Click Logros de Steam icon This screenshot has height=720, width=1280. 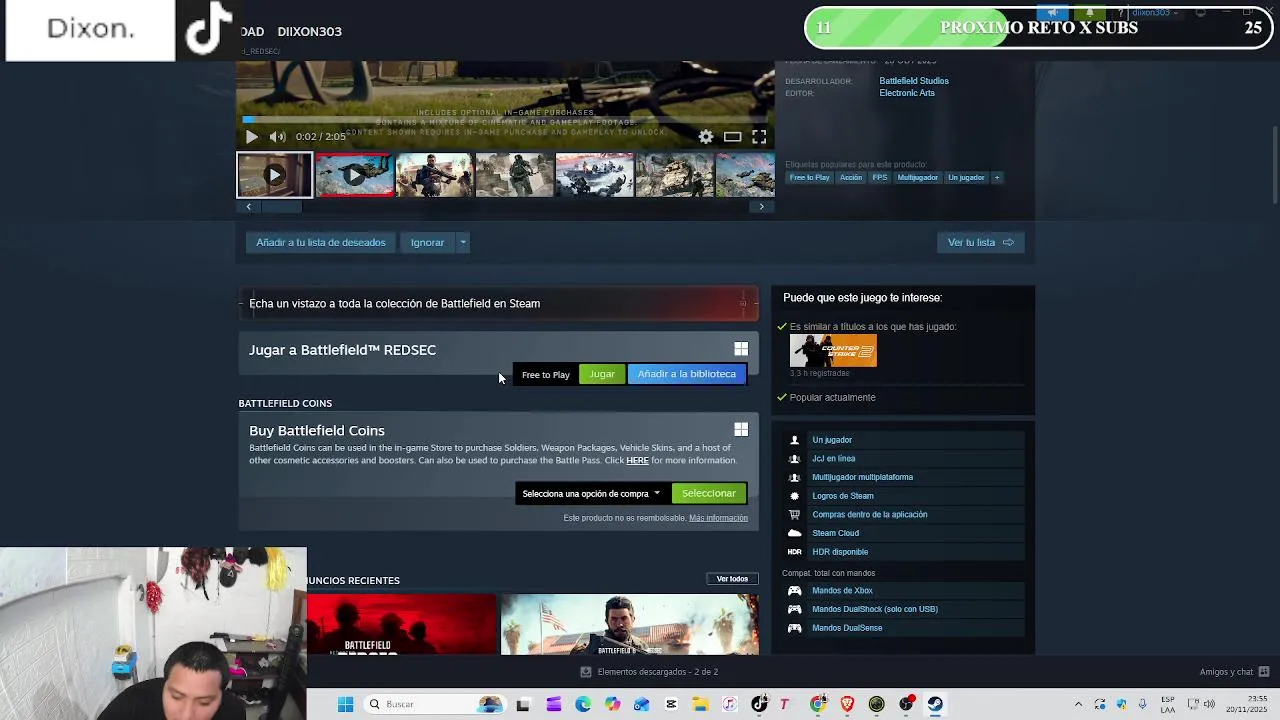(x=795, y=496)
